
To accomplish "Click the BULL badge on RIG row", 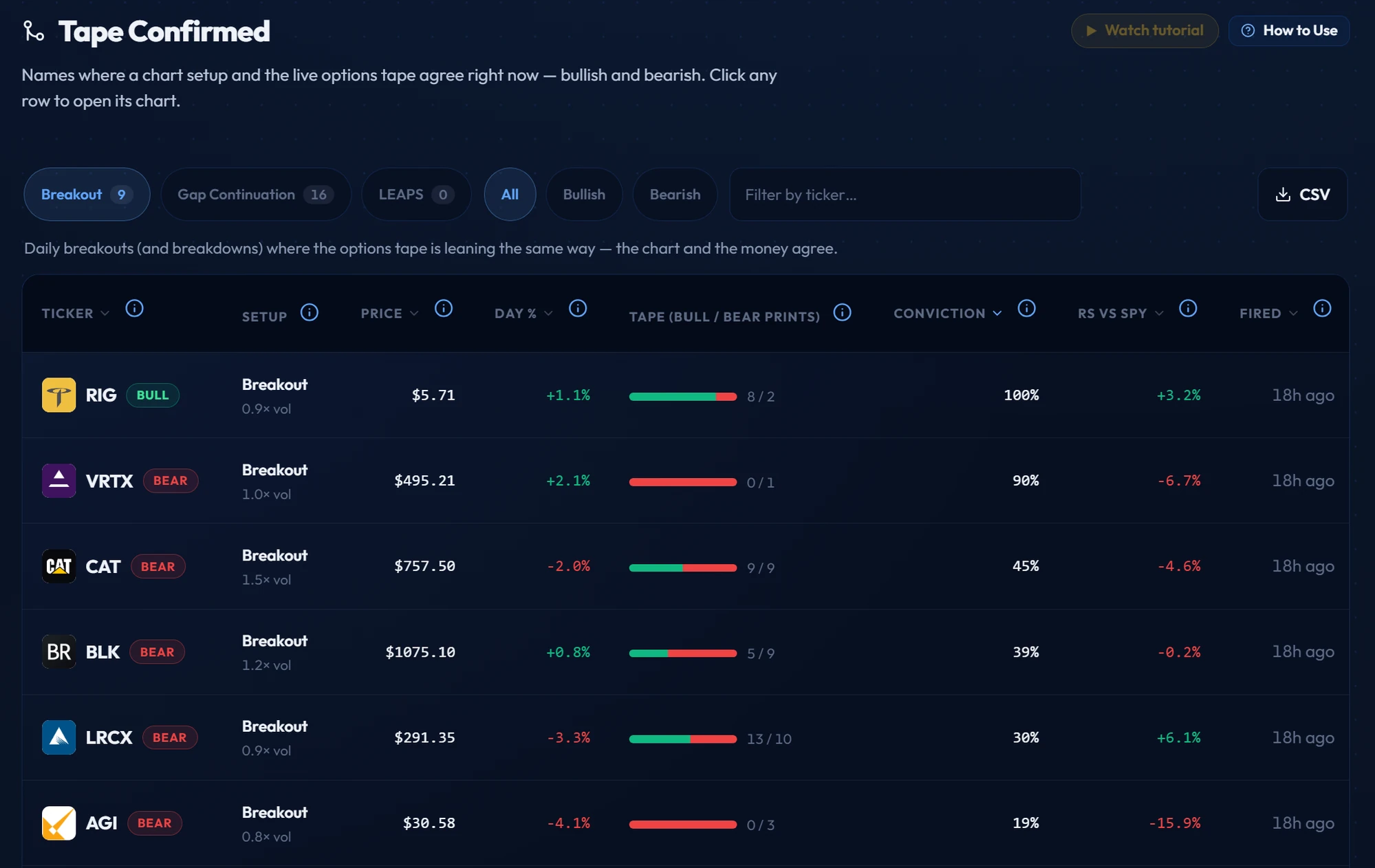I will point(153,395).
